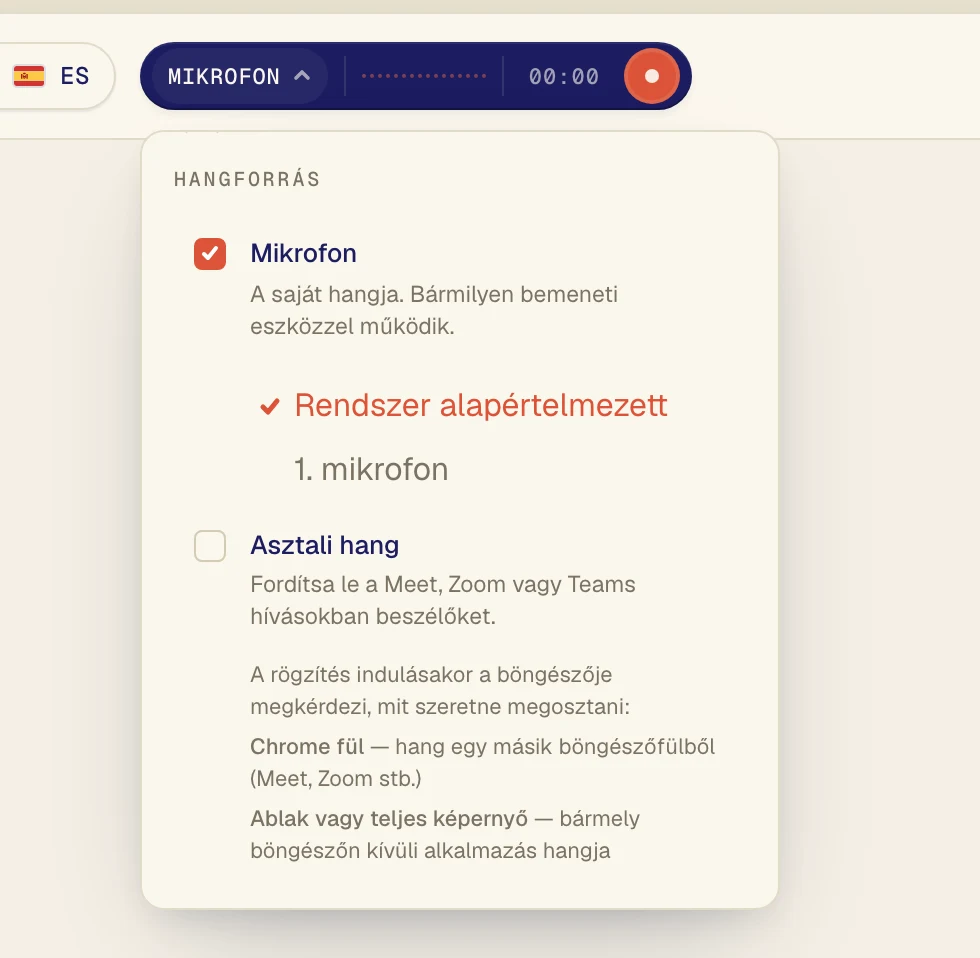Click the Spanish flag icon

[29, 76]
